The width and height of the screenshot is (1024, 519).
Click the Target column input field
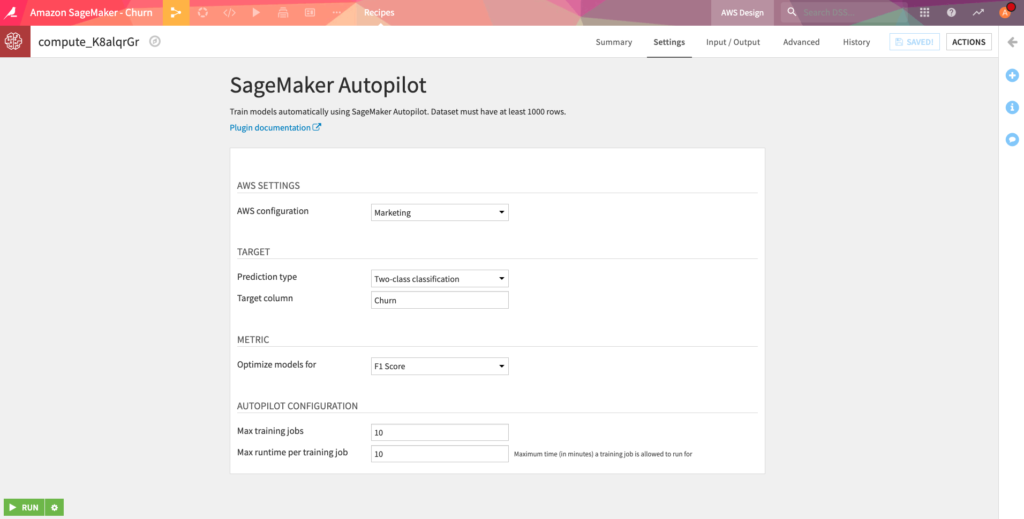440,300
